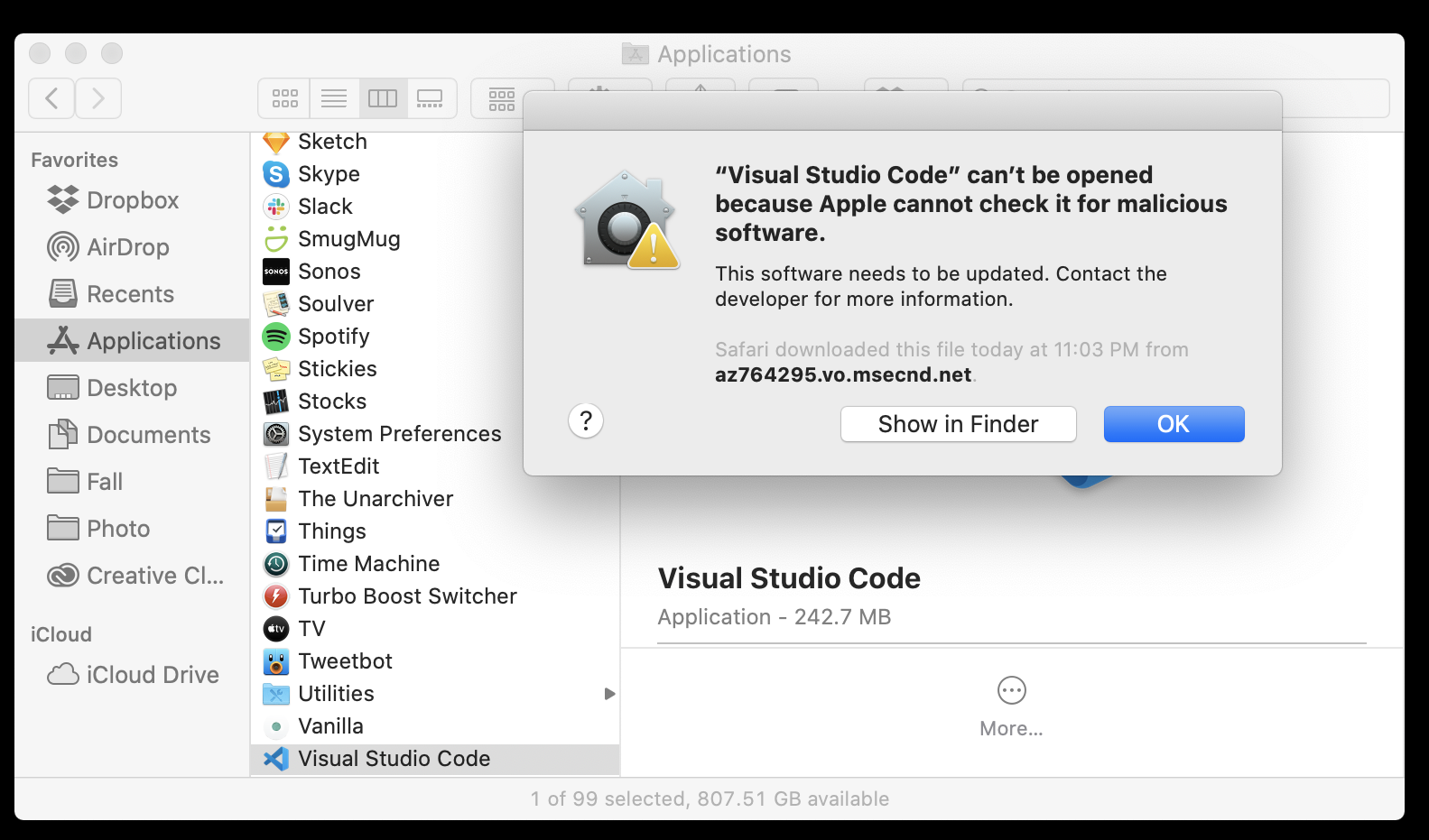1429x840 pixels.
Task: Select the SmugMug app icon
Action: tap(276, 239)
